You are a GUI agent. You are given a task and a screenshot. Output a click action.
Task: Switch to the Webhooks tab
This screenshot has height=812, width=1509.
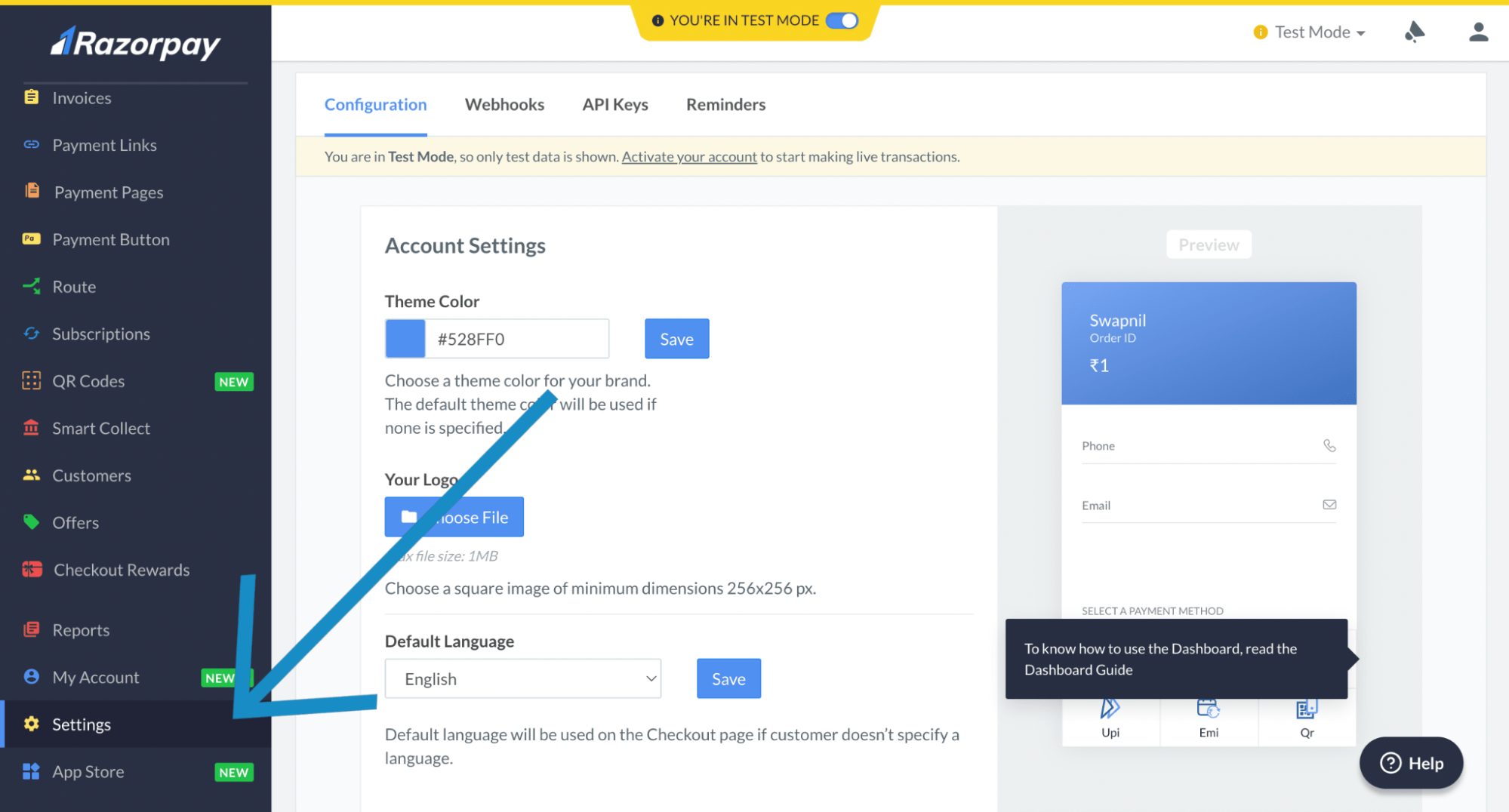[504, 104]
